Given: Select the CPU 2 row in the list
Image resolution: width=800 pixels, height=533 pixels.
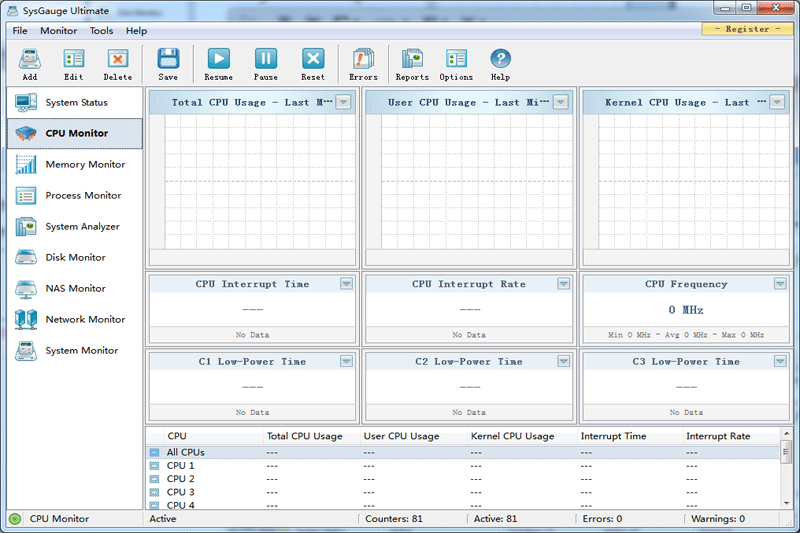Looking at the screenshot, I should (x=181, y=479).
